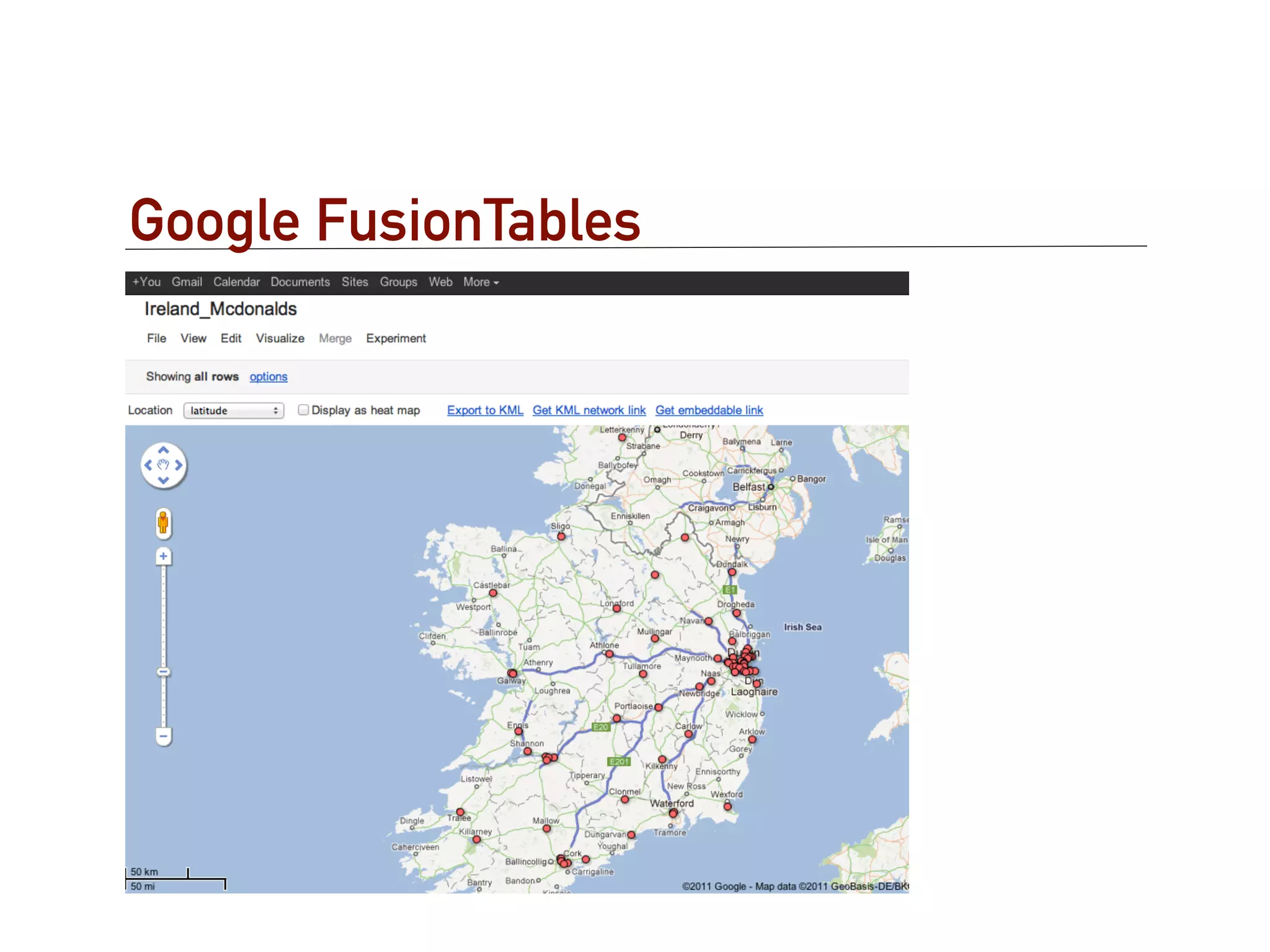Open the File menu
The height and width of the screenshot is (952, 1270).
click(x=156, y=338)
